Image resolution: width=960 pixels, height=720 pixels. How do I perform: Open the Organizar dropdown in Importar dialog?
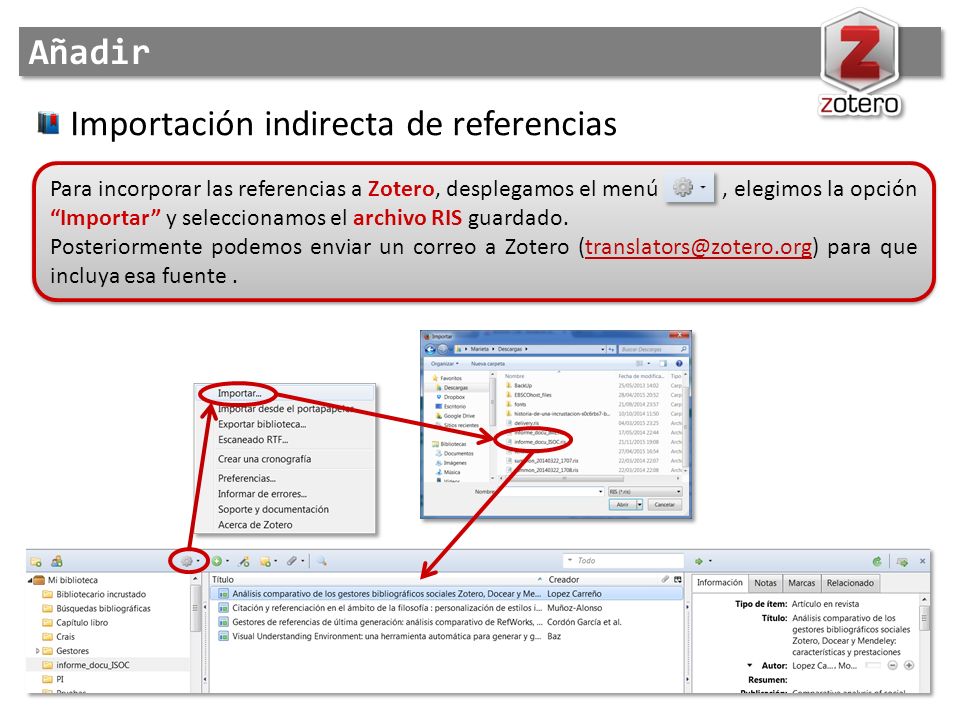click(x=444, y=364)
